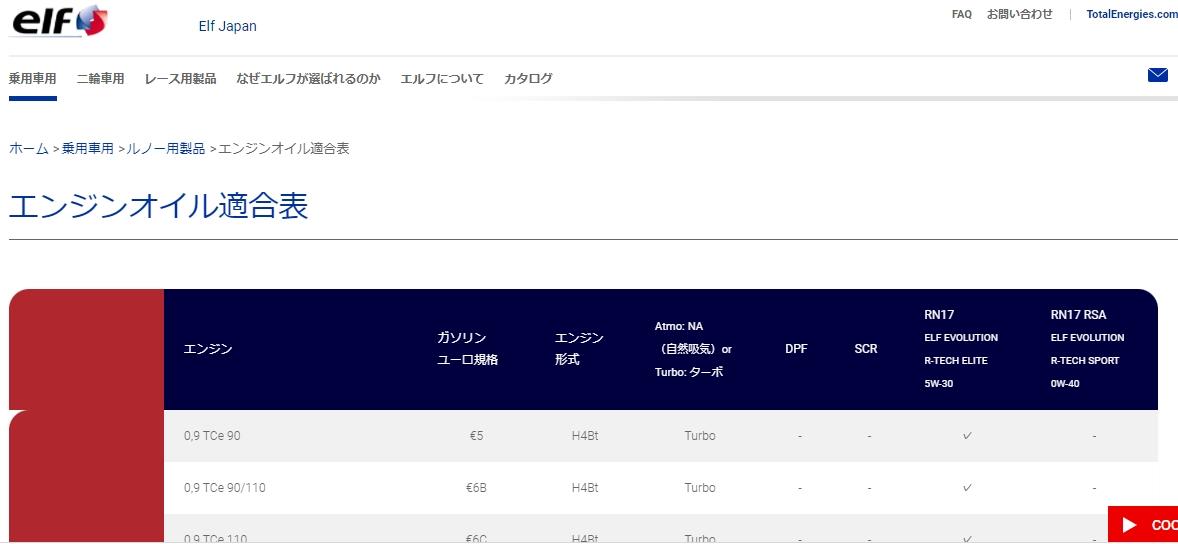The image size is (1178, 544).
Task: Select the 0,9 TCe 90/110 engine cell
Action: point(225,488)
